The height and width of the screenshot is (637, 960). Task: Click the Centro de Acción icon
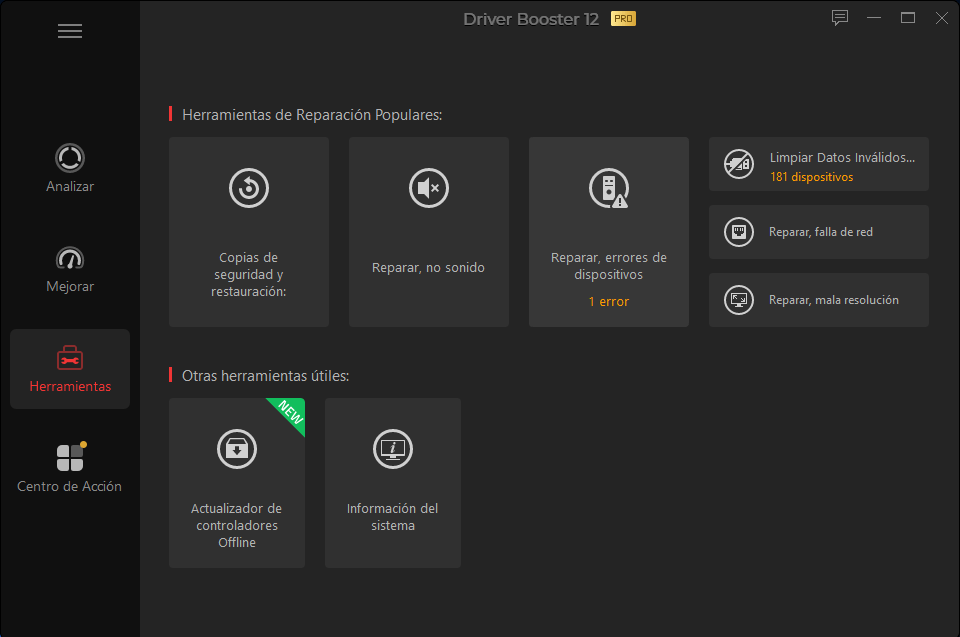(x=71, y=457)
